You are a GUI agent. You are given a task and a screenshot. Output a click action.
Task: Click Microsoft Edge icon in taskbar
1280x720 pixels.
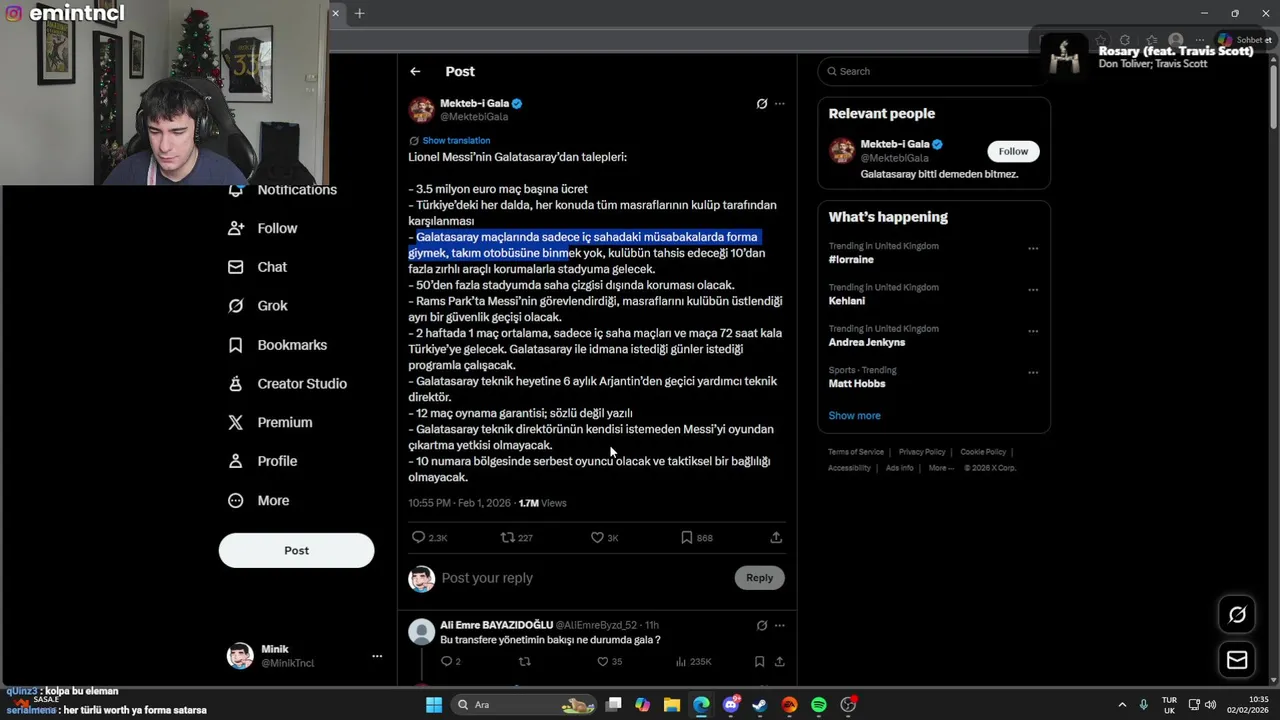[701, 705]
